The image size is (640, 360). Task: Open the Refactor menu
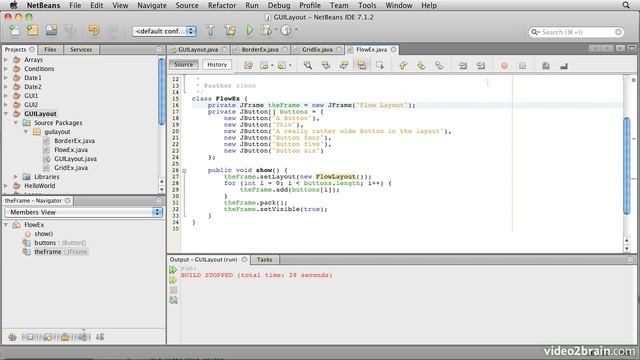[222, 5]
